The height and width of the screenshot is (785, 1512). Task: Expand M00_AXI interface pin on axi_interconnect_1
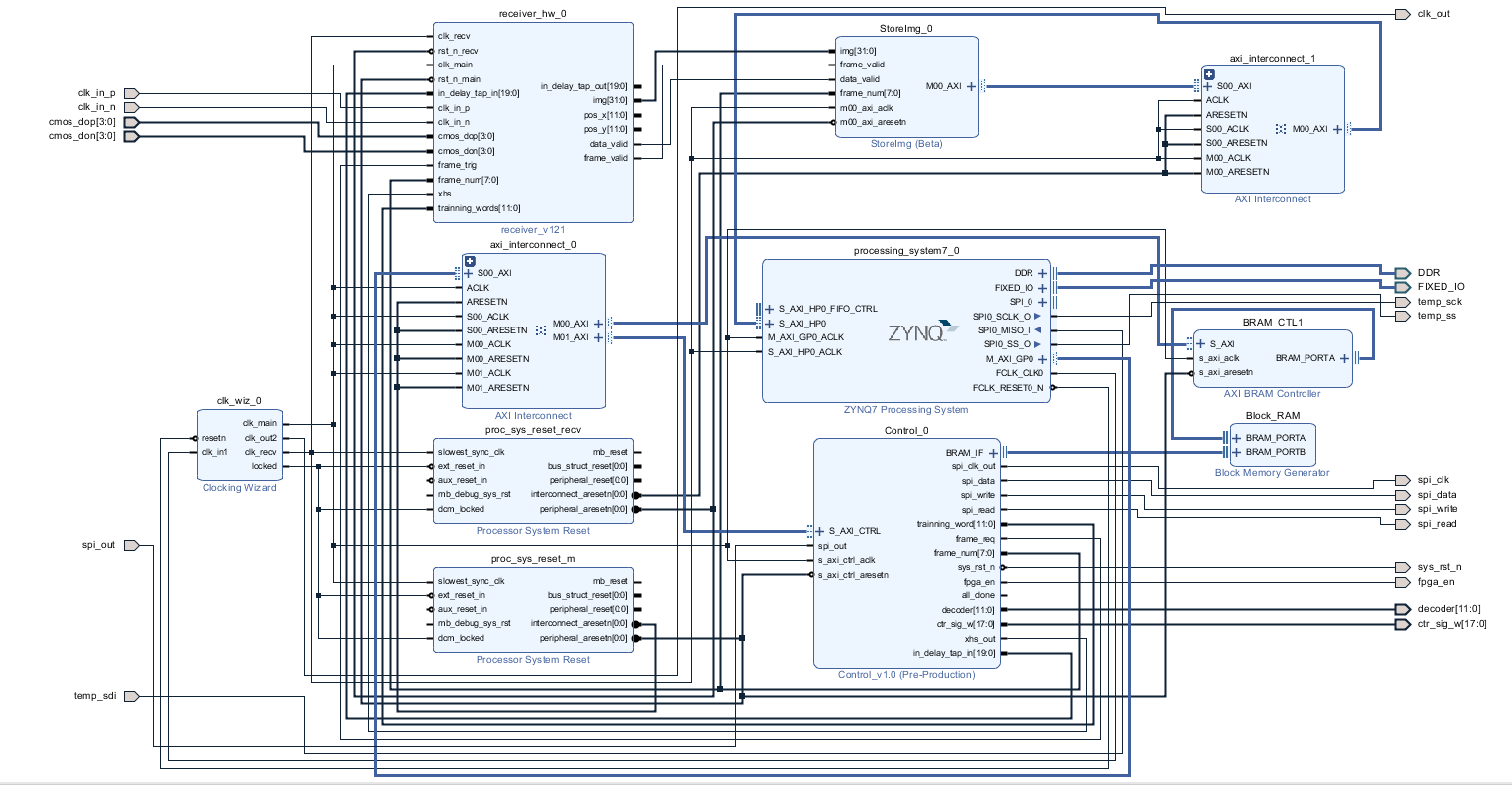pyautogui.click(x=1337, y=129)
